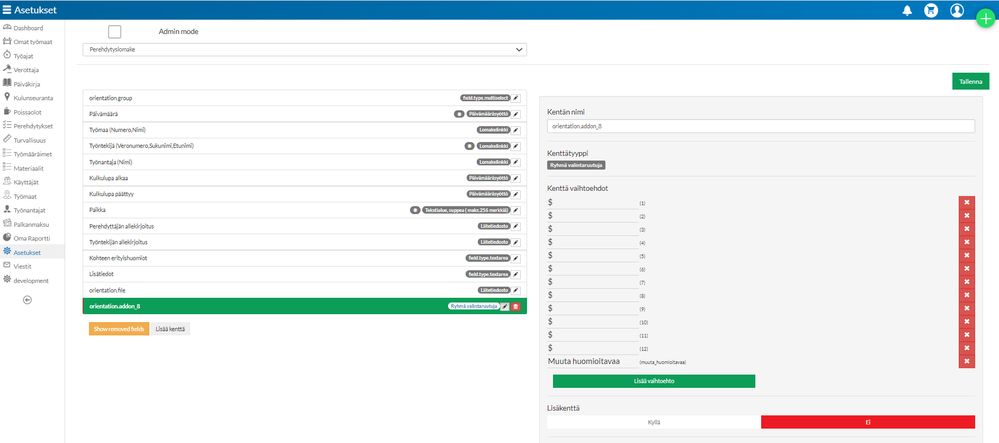This screenshot has height=443, width=999.
Task: Open Kulunseuranta in the sidebar
Action: pos(33,98)
